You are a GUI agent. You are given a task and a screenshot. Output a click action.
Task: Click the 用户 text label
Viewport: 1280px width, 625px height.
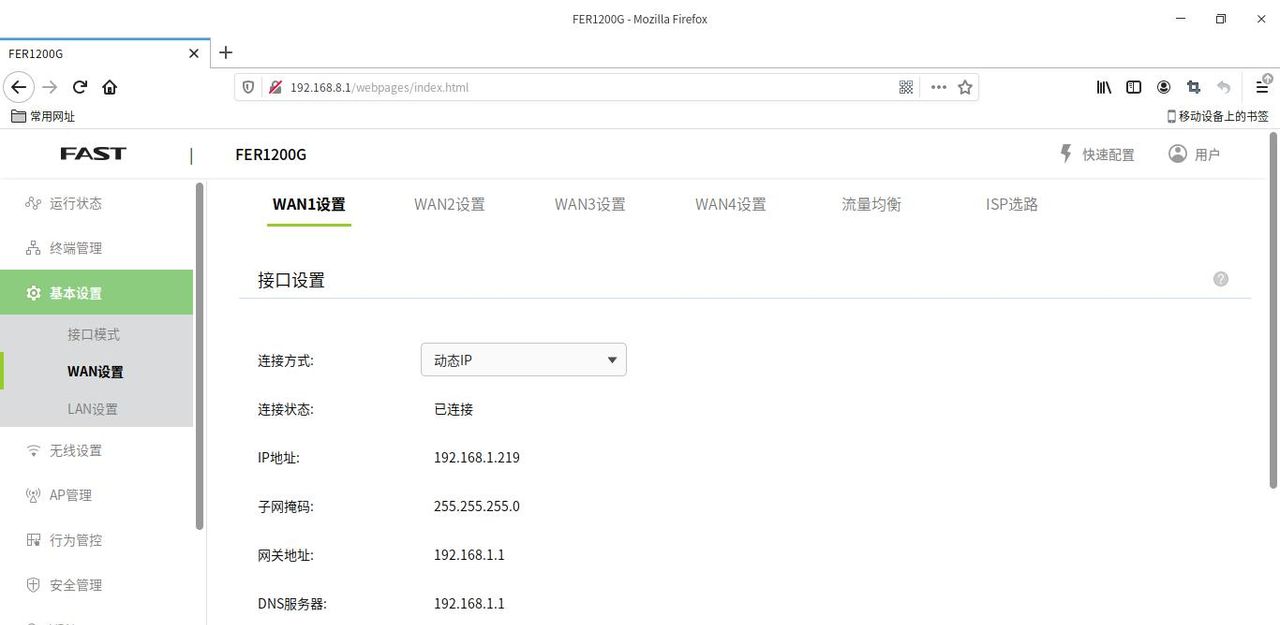pos(1207,154)
